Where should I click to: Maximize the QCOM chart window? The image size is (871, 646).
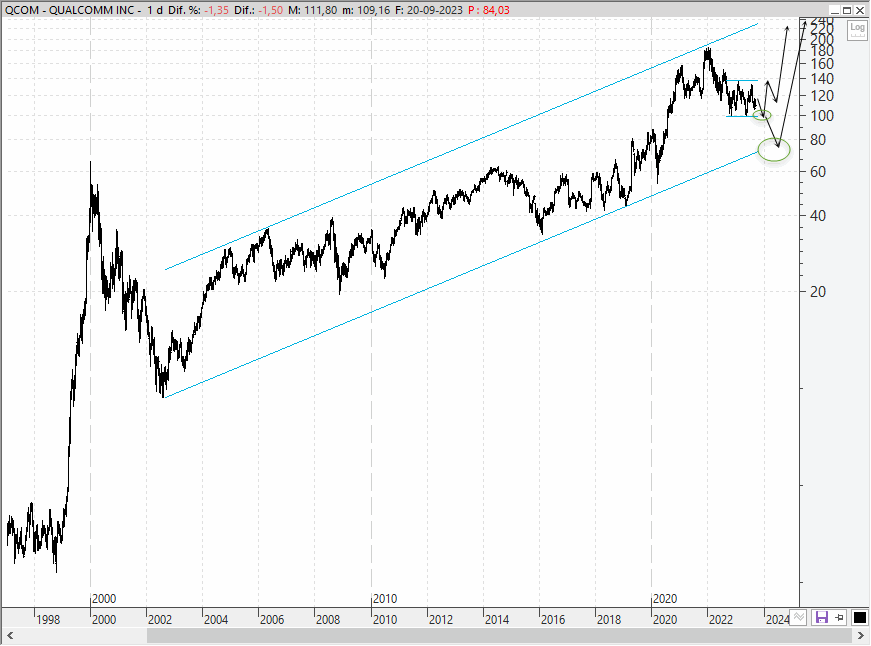point(847,10)
